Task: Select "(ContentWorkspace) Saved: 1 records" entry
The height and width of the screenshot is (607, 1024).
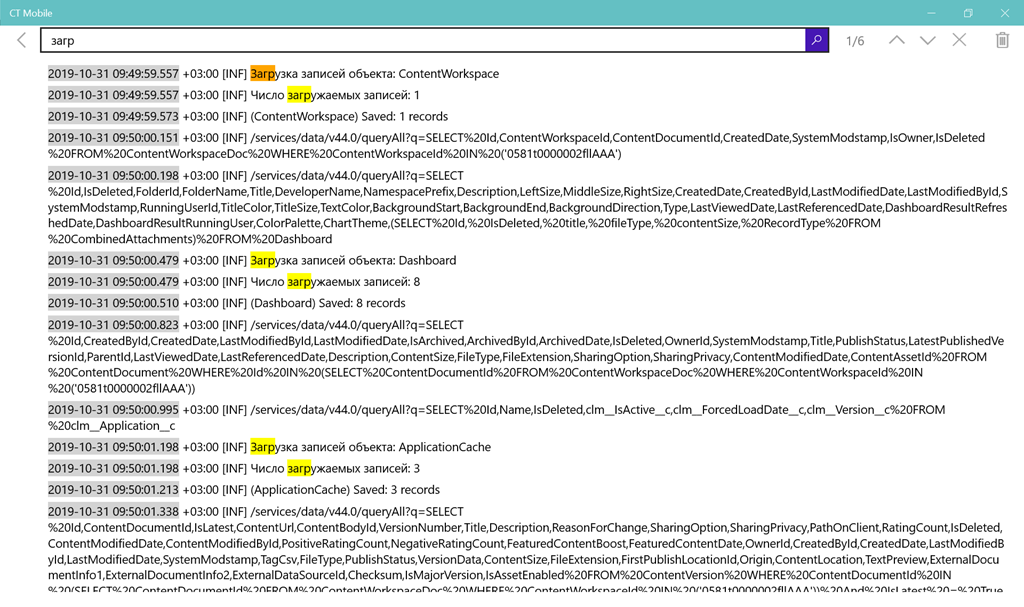Action: click(349, 117)
